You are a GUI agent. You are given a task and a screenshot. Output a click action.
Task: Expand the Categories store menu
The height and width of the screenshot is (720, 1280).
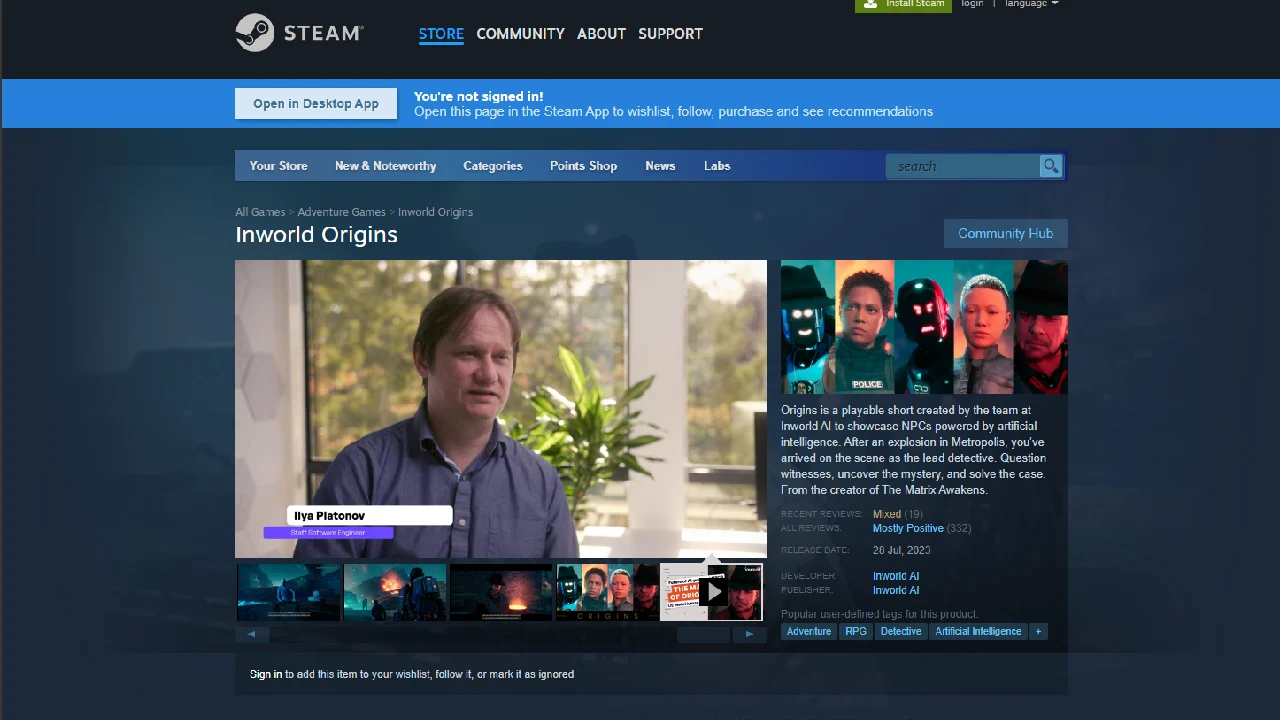pos(492,166)
